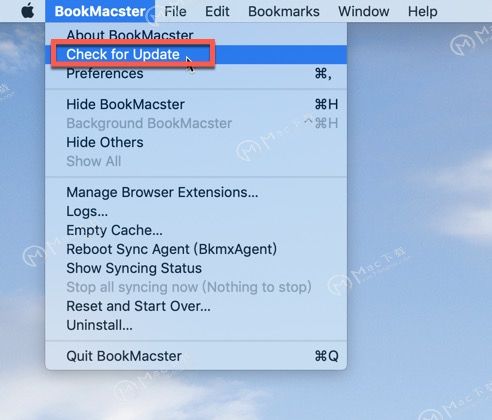This screenshot has height=420, width=492.
Task: Choose Quit BookMacster
Action: [x=196, y=356]
